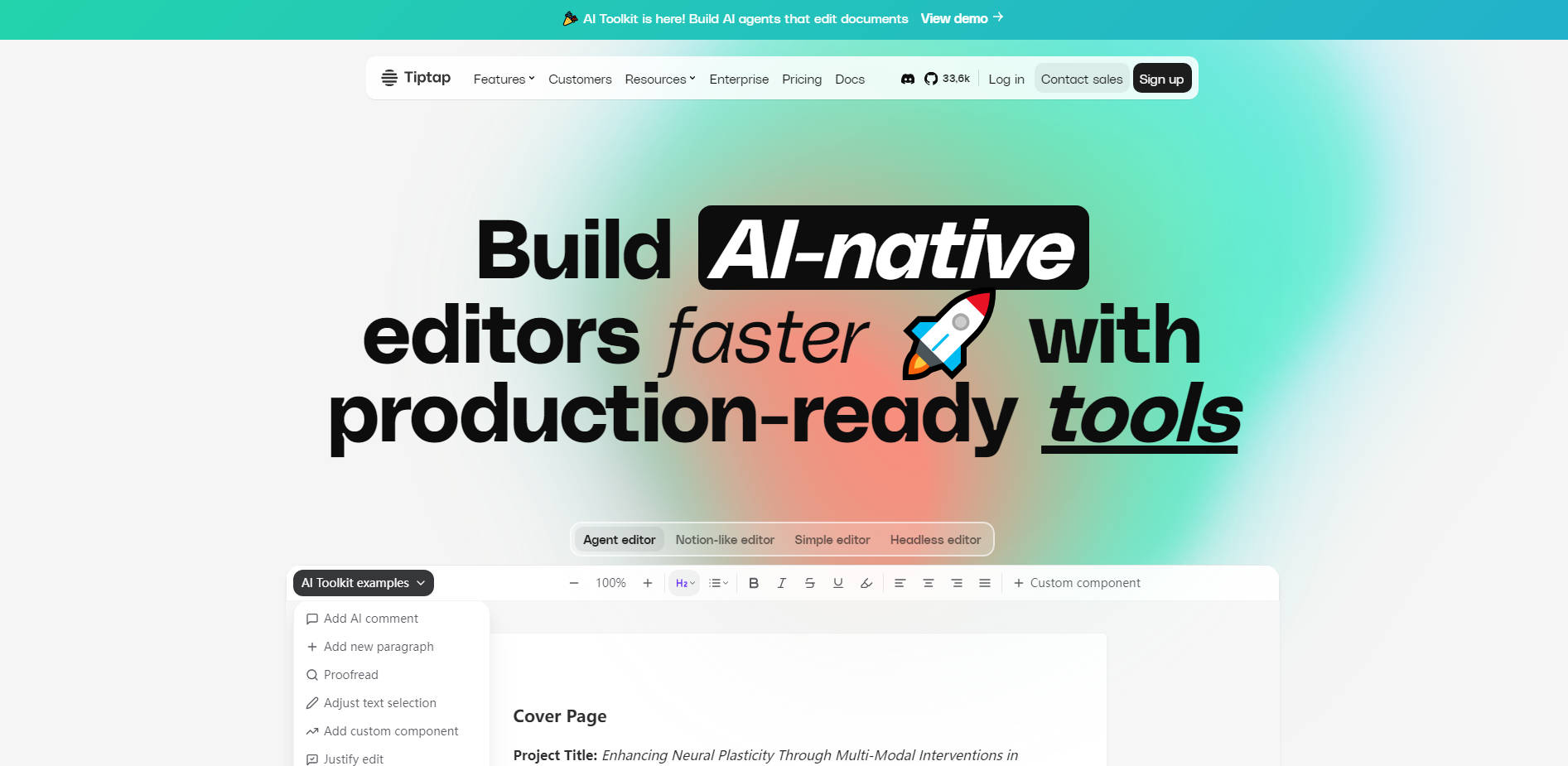
Task: Zoom out with the minus icon
Action: tap(574, 583)
